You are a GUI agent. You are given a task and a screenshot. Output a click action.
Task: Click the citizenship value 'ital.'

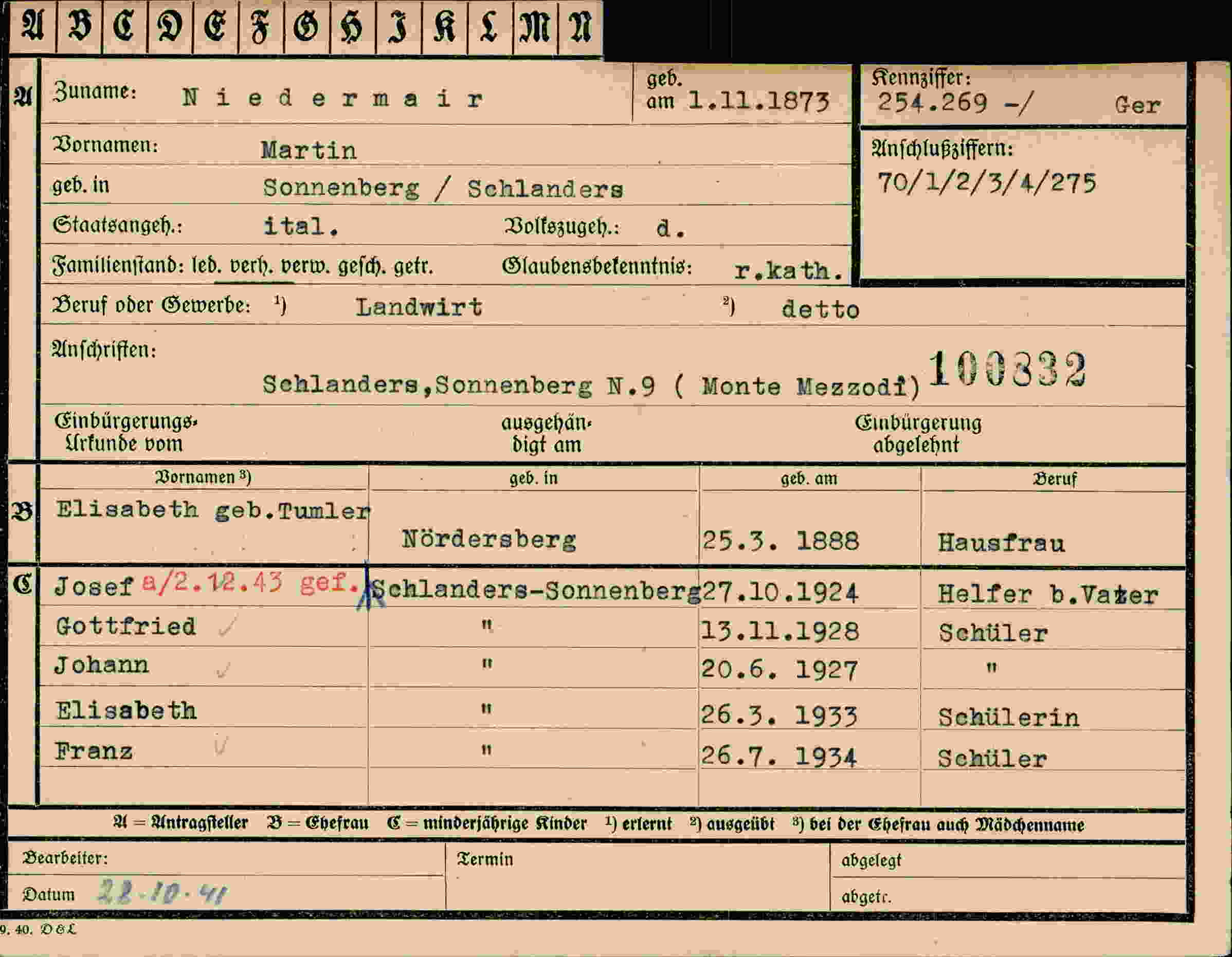tap(301, 227)
